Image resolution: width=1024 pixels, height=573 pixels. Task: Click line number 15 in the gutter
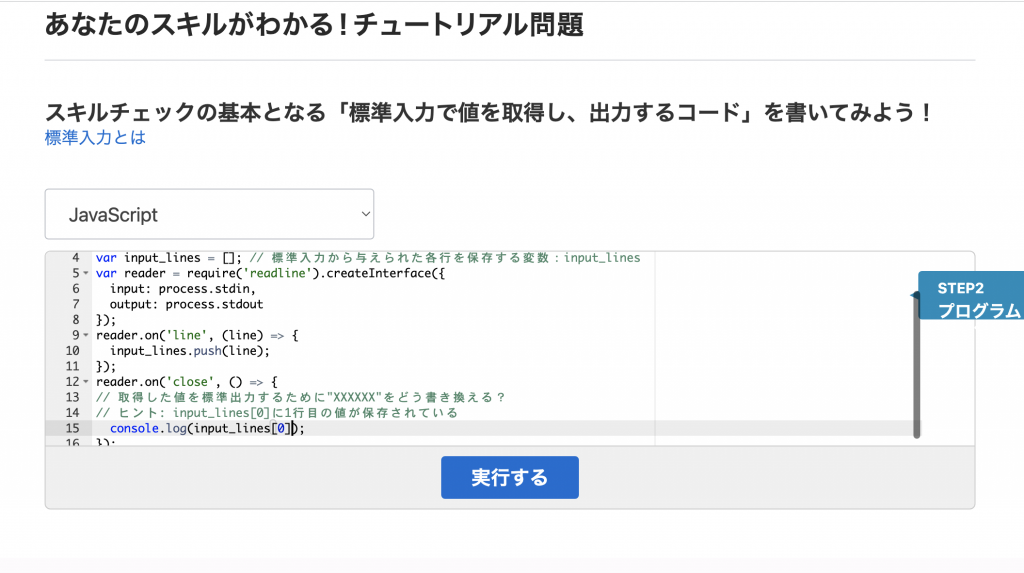click(x=72, y=429)
